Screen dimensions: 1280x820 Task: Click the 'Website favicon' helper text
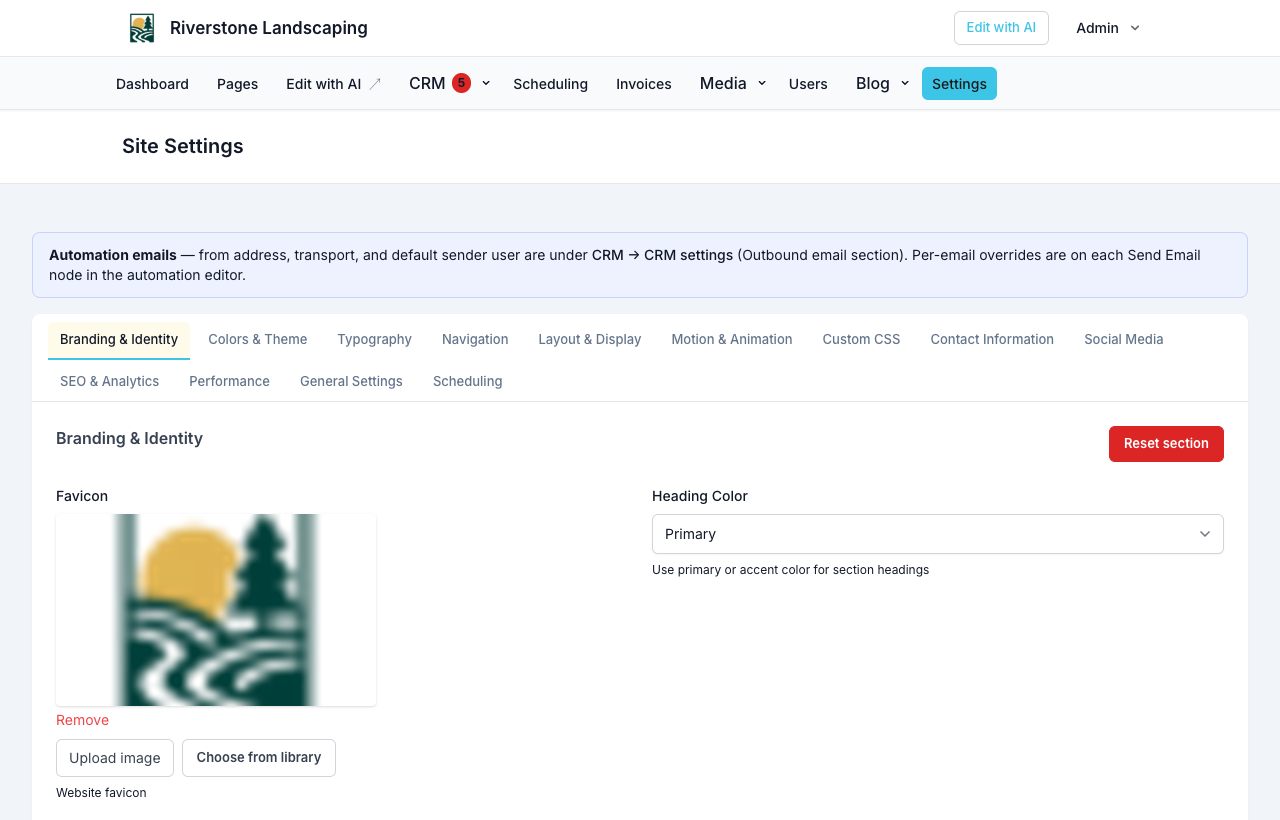click(101, 793)
